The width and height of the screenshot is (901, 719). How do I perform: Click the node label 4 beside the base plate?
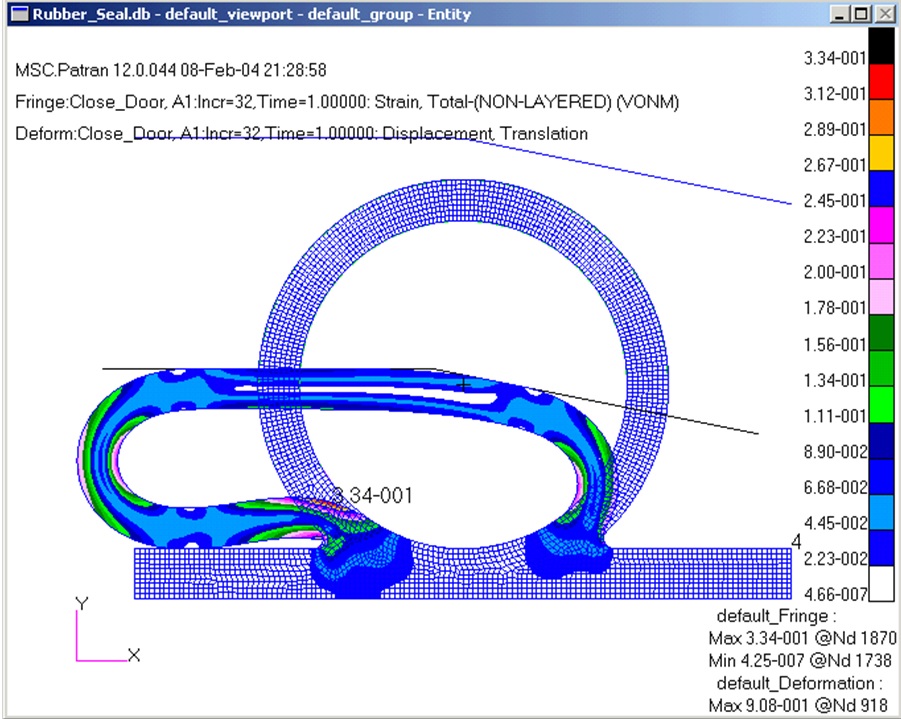[x=796, y=541]
